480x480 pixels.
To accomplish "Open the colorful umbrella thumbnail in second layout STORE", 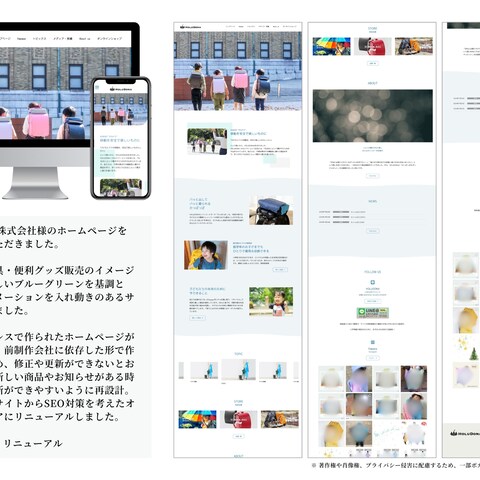I will [331, 46].
